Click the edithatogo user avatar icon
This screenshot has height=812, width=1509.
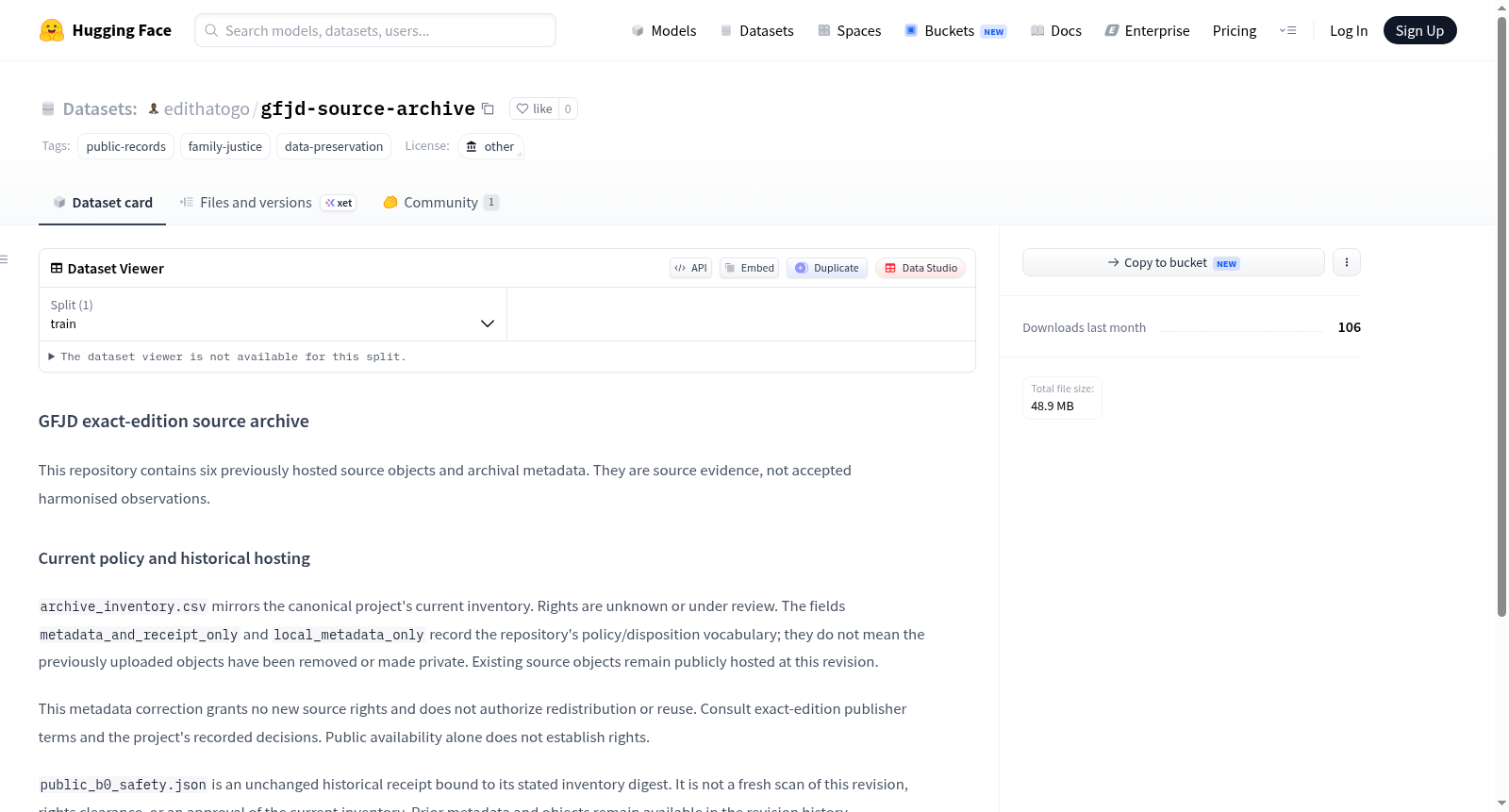click(x=154, y=108)
